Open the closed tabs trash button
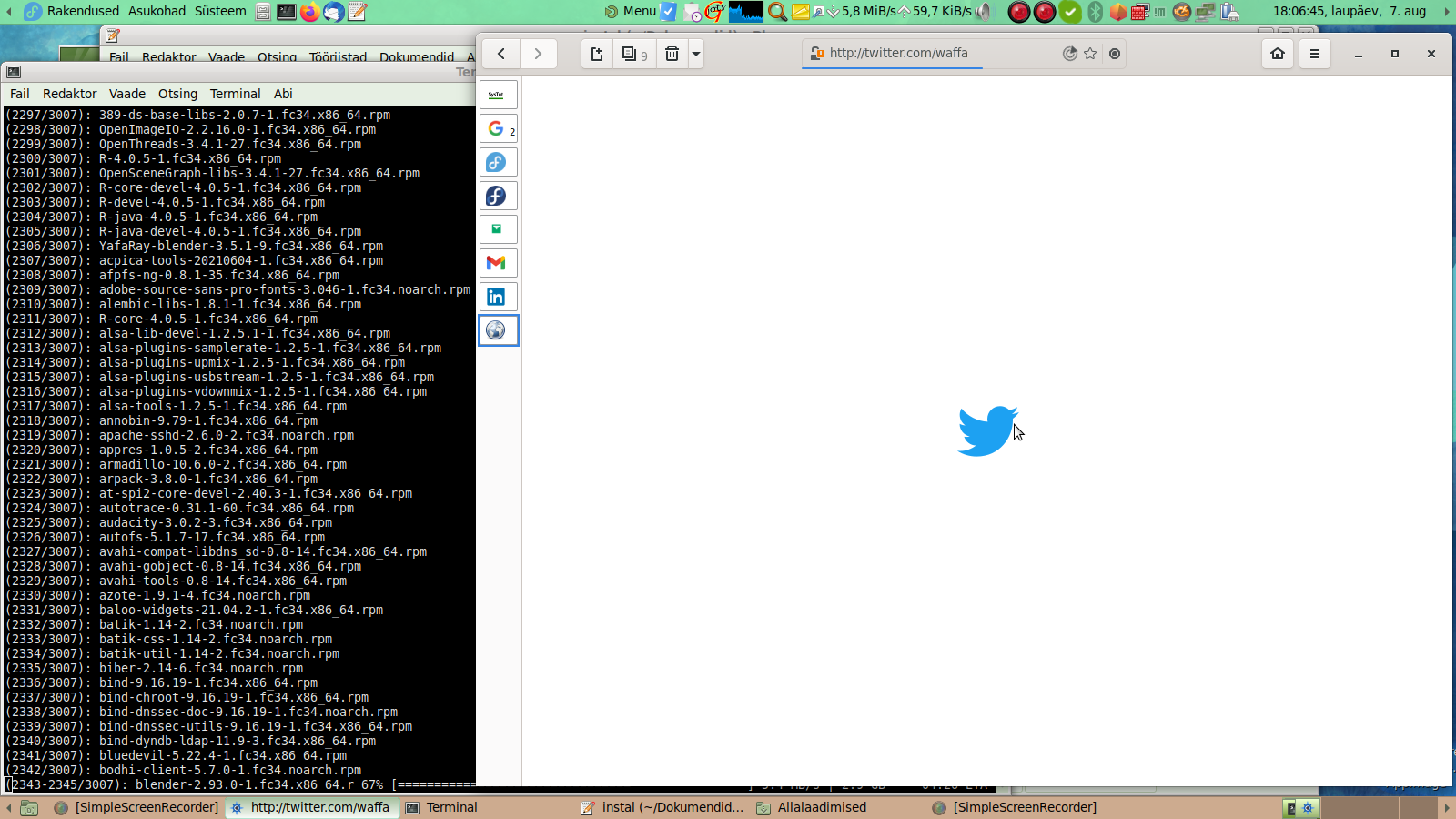This screenshot has width=1456, height=819. (x=672, y=54)
